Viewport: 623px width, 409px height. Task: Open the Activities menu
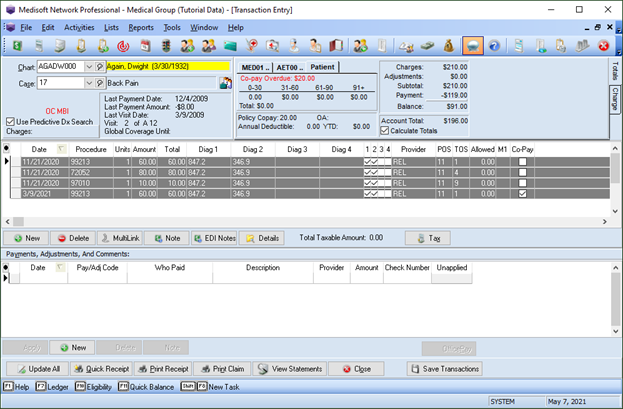79,27
